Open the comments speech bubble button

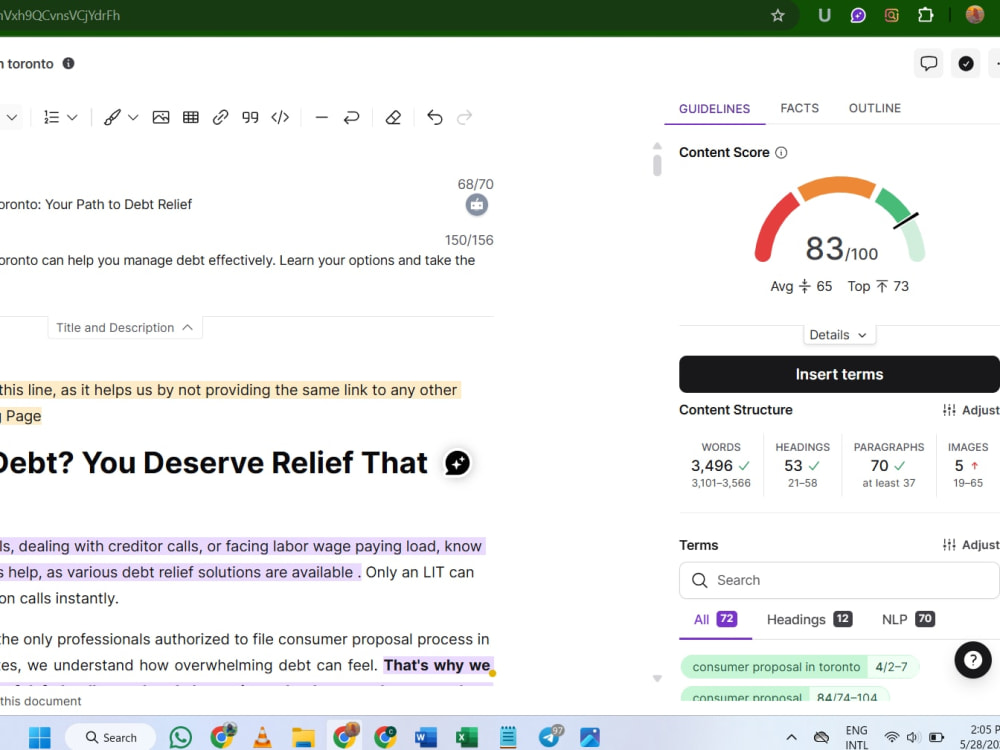tap(929, 63)
